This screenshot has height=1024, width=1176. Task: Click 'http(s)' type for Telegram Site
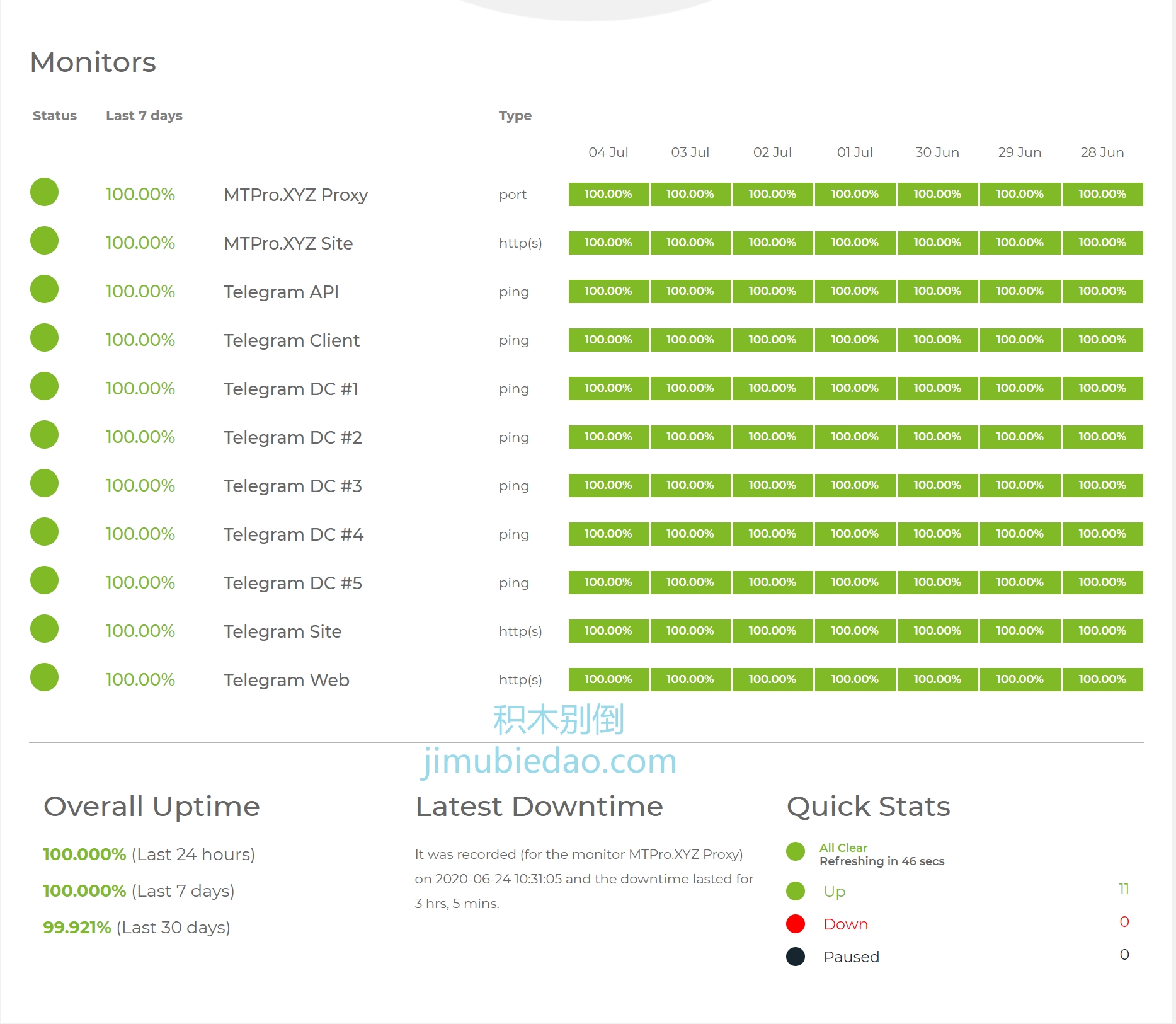click(520, 631)
